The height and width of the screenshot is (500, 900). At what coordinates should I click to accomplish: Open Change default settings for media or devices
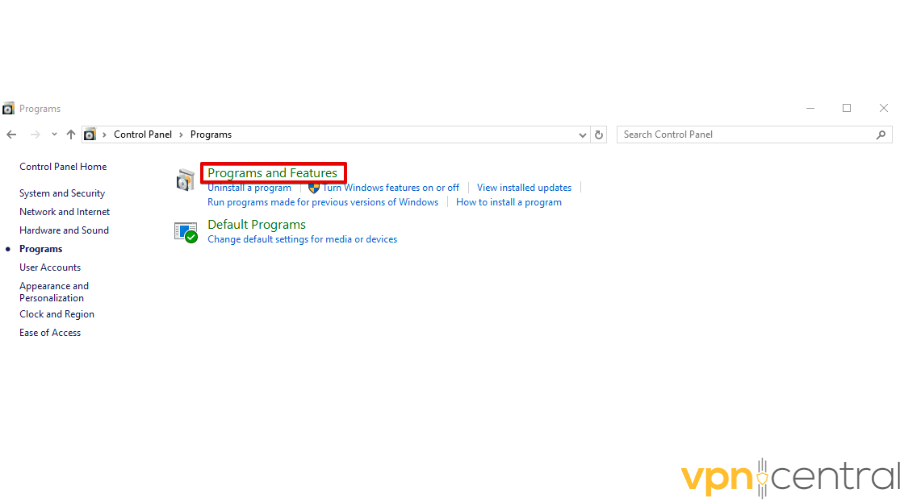click(x=302, y=240)
